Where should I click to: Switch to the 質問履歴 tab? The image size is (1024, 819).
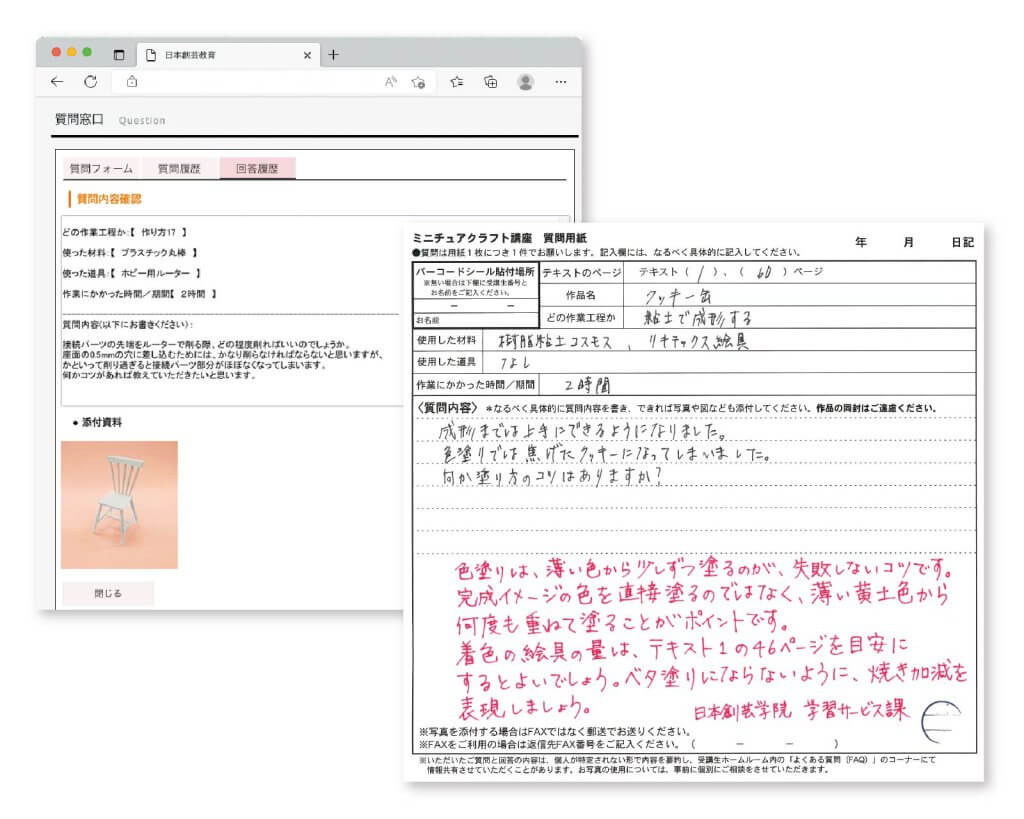179,169
